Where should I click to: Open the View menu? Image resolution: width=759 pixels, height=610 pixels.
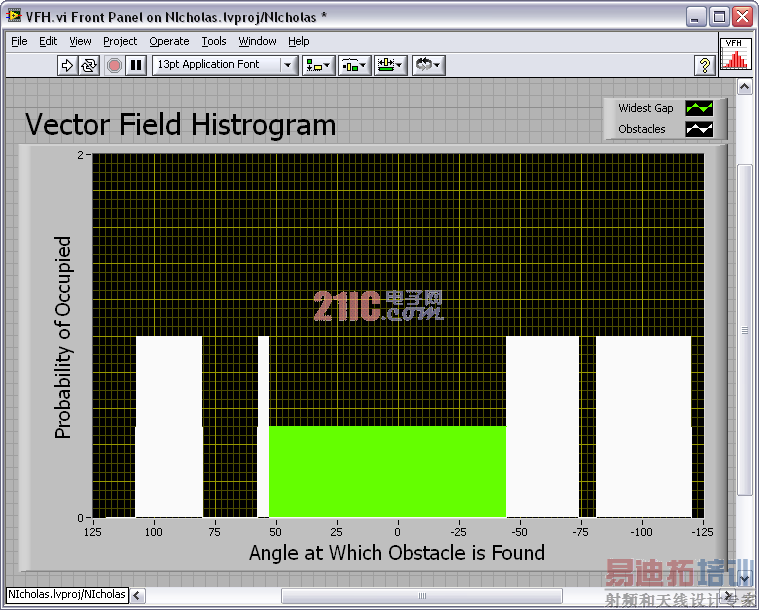coord(80,41)
